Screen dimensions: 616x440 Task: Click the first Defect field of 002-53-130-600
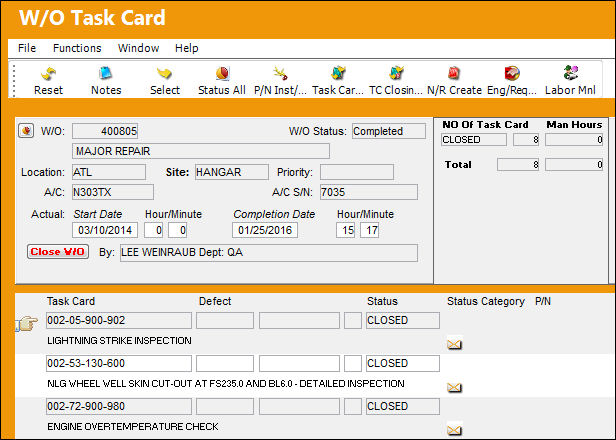[x=225, y=363]
